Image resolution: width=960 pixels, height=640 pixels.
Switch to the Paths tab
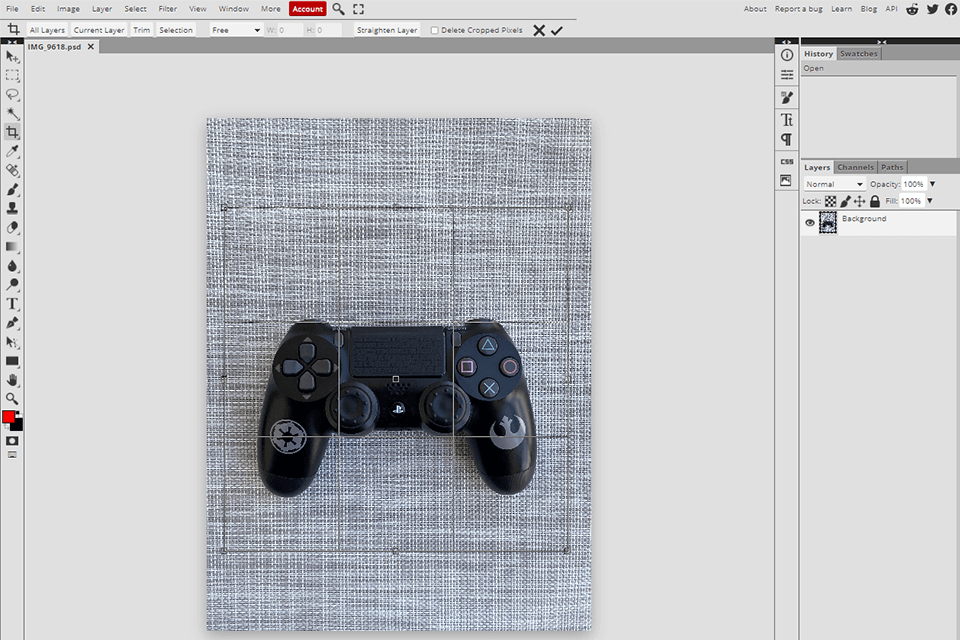click(x=892, y=167)
